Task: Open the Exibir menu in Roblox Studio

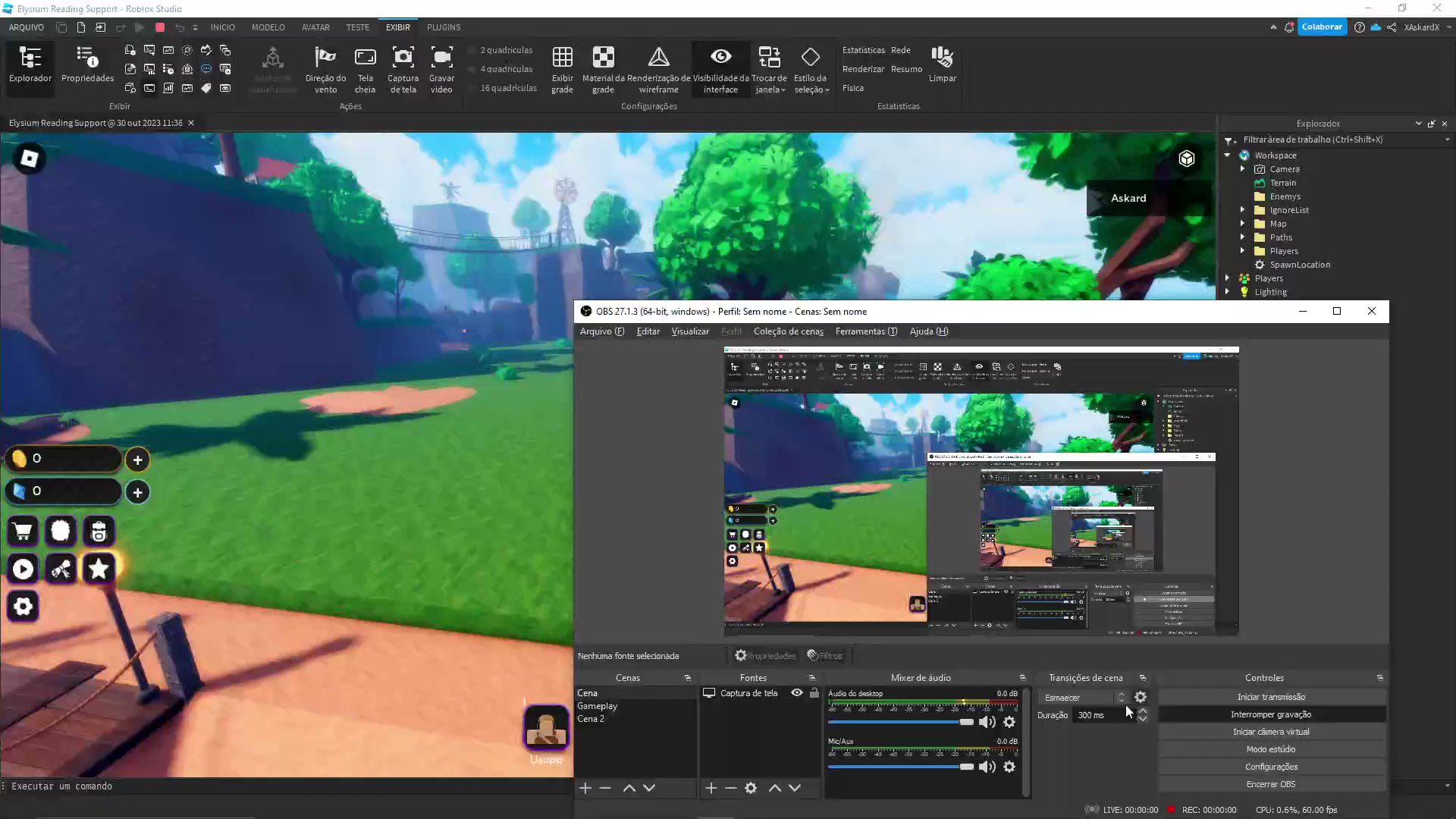Action: (x=397, y=27)
